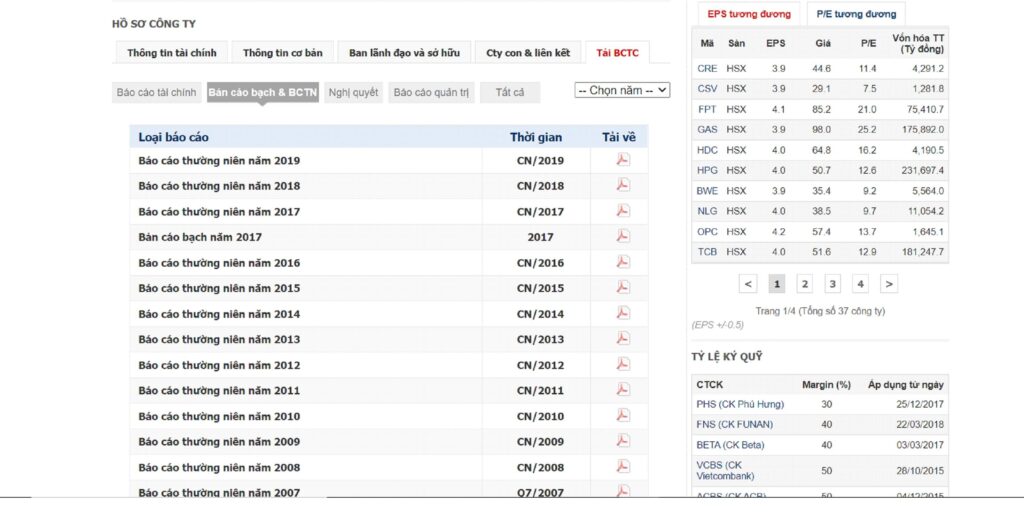Show Tất cả documents filter
The height and width of the screenshot is (520, 1024).
tap(509, 92)
